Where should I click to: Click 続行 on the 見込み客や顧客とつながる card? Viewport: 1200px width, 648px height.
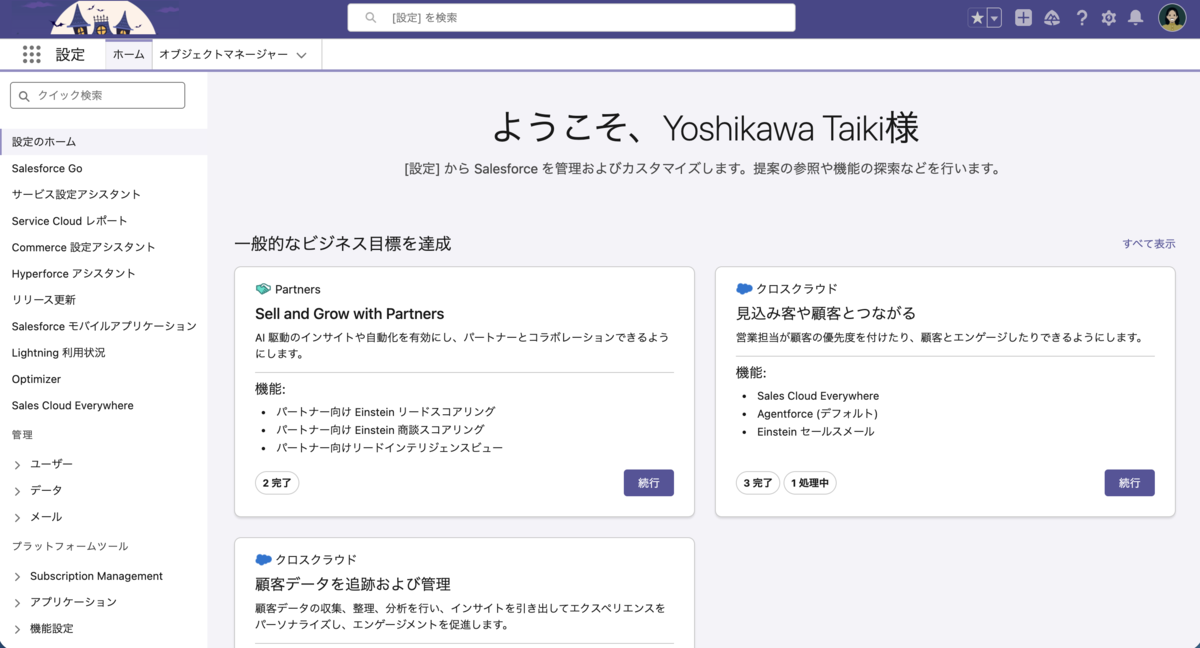(1129, 483)
